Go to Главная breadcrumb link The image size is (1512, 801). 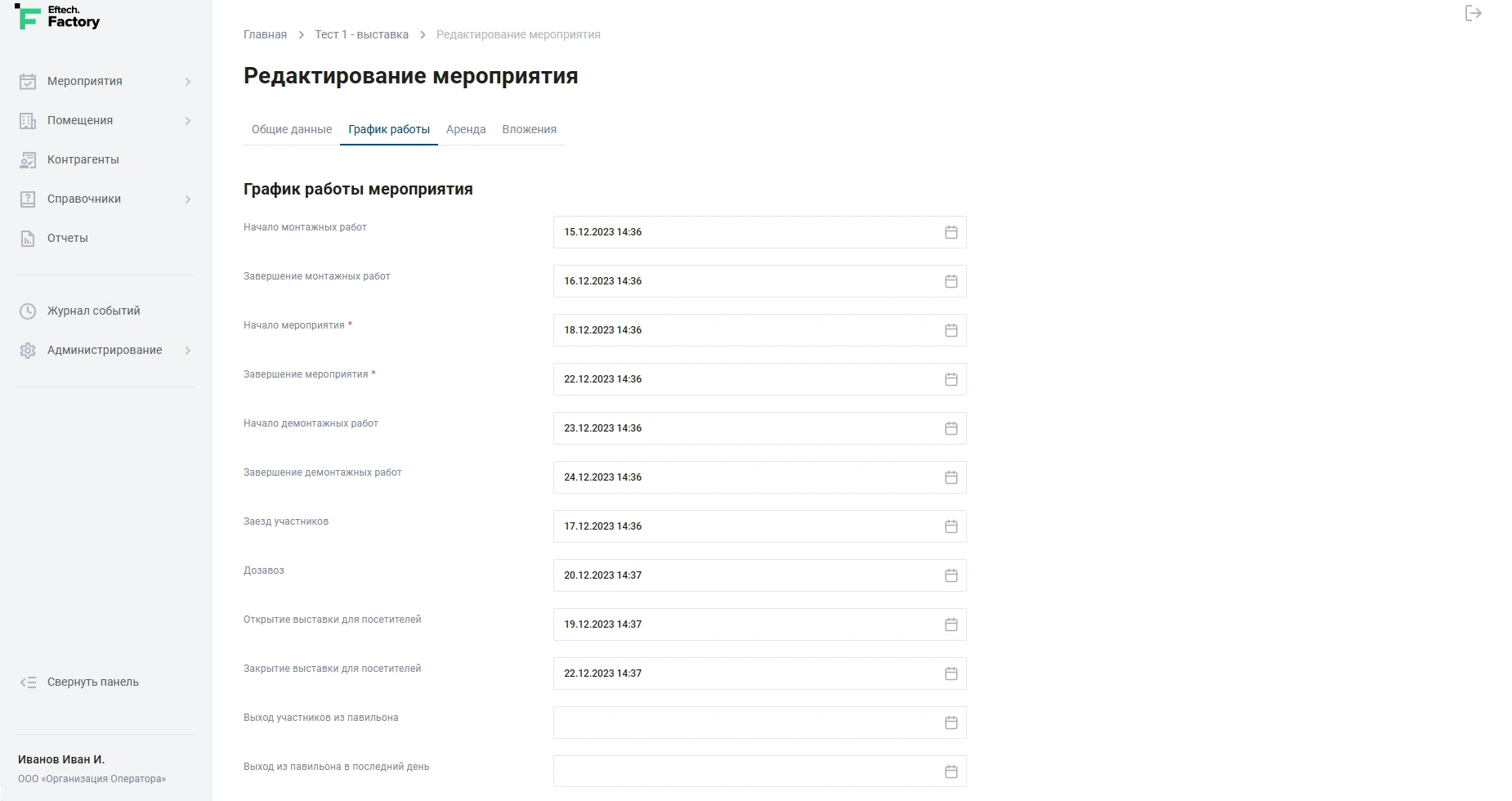click(265, 34)
